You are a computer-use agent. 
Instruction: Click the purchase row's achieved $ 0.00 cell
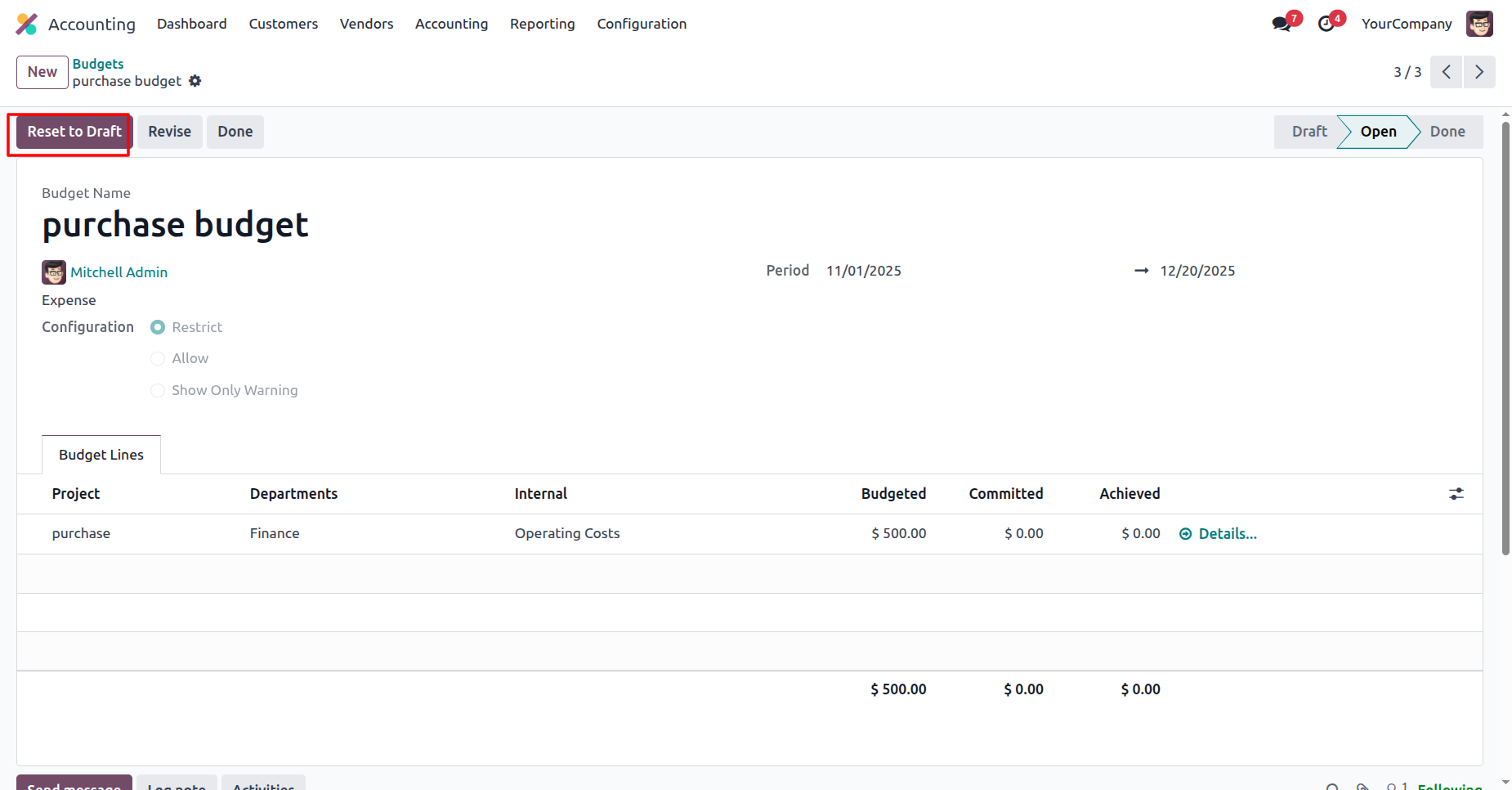click(x=1141, y=534)
